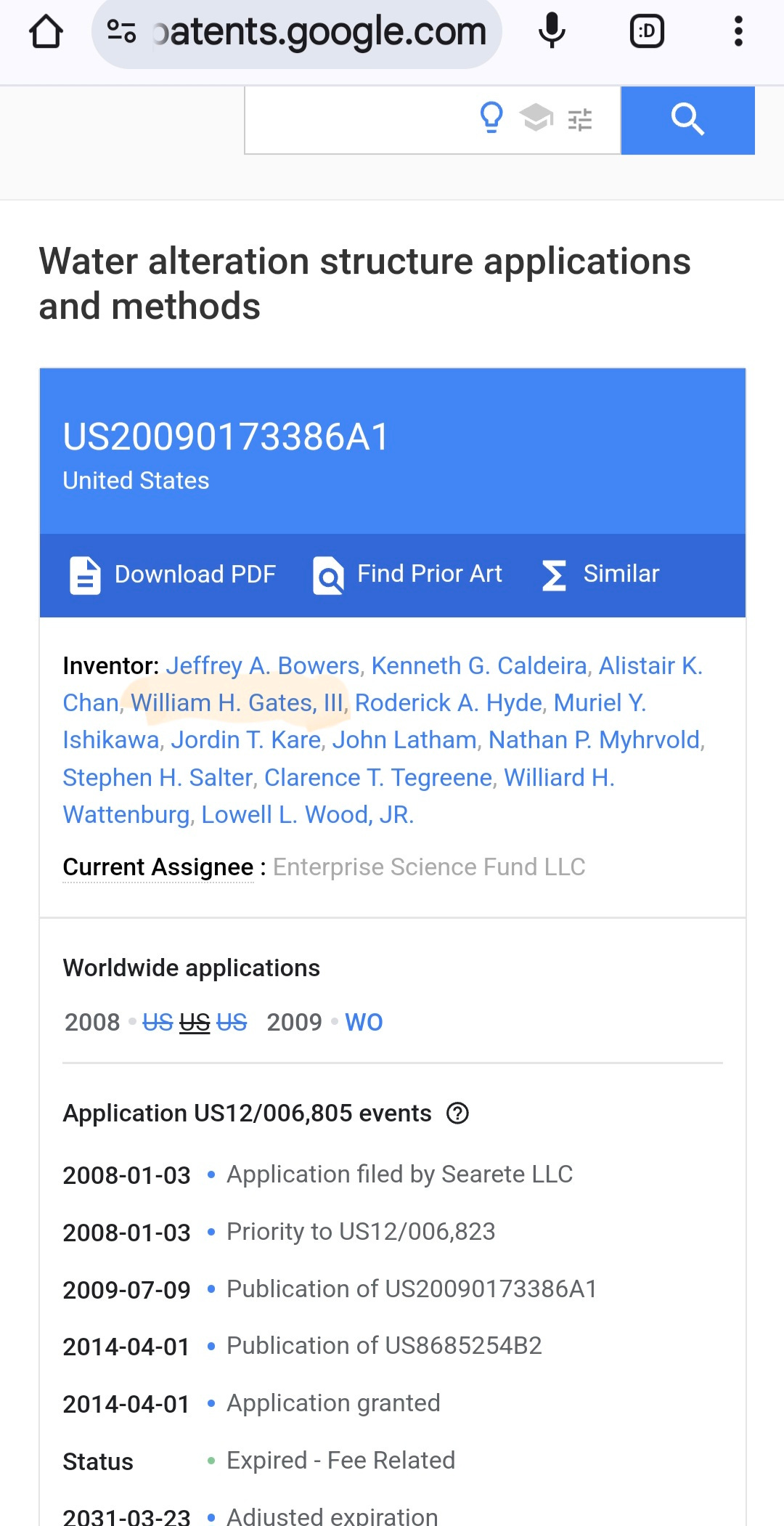Click the lightbulb suggestion icon

[x=491, y=118]
